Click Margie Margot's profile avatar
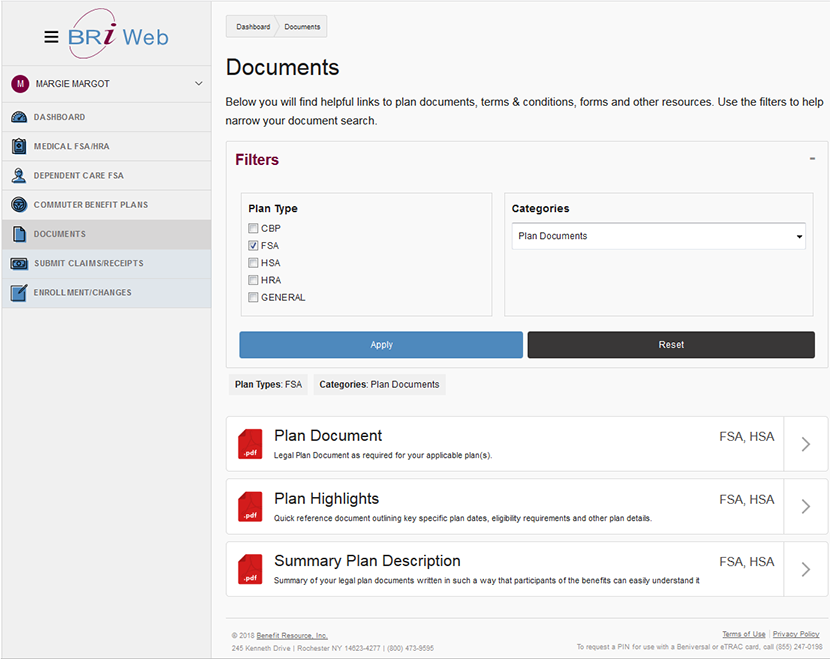The image size is (830, 659). tap(21, 84)
